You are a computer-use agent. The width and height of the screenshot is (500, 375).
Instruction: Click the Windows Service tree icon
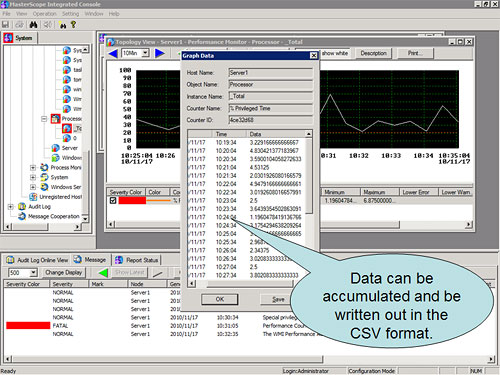pos(44,187)
